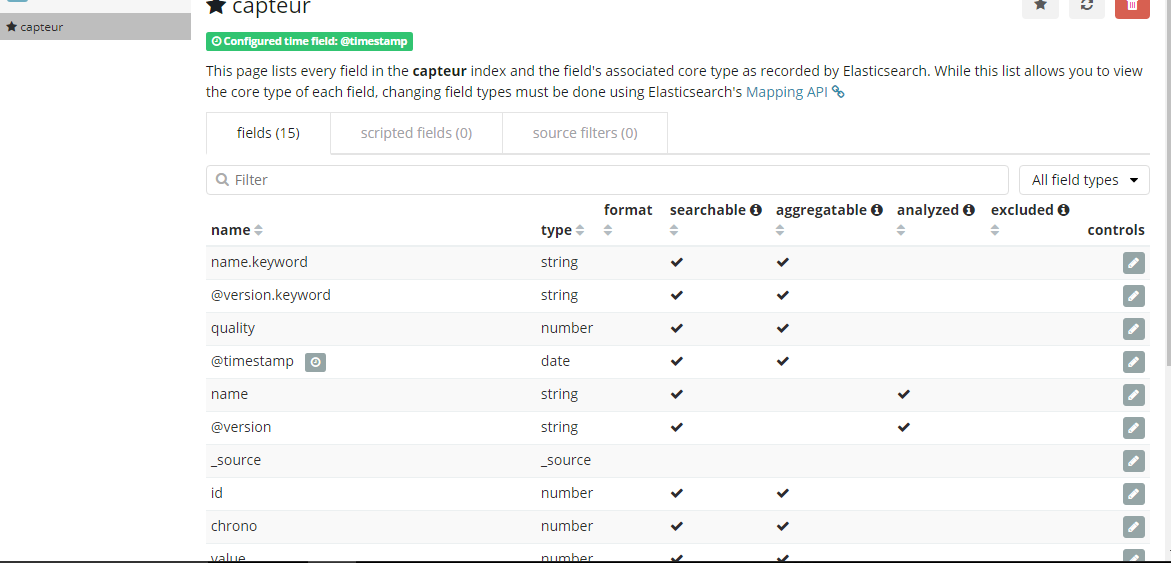Viewport: 1171px width, 563px height.
Task: Edit the name.keyword field pencil icon
Action: coord(1133,263)
